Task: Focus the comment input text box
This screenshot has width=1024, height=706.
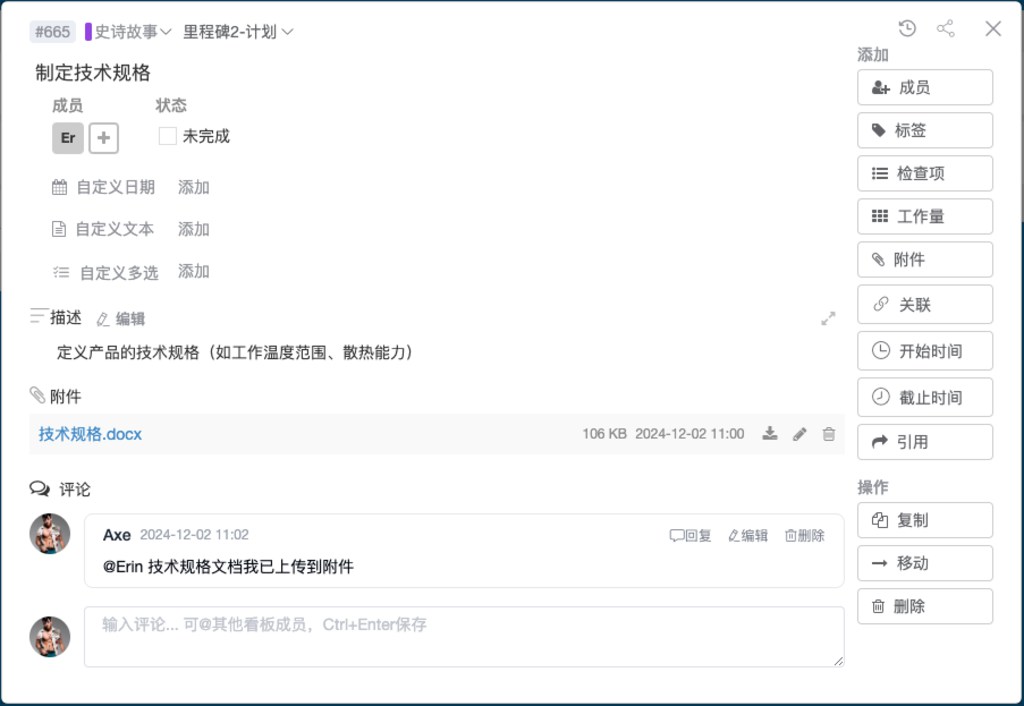Action: tap(464, 636)
